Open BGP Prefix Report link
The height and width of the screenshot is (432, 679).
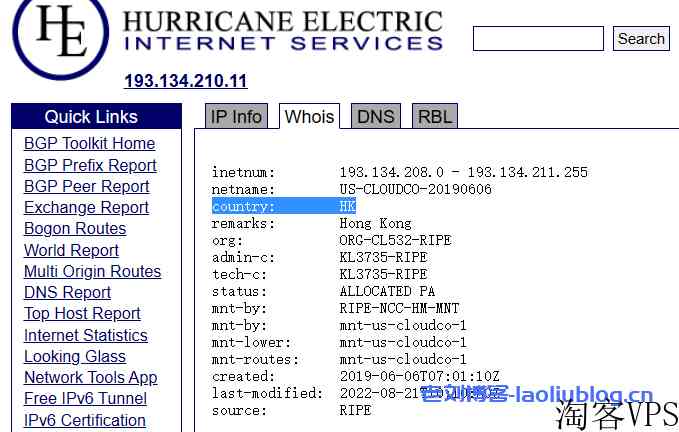(x=91, y=165)
